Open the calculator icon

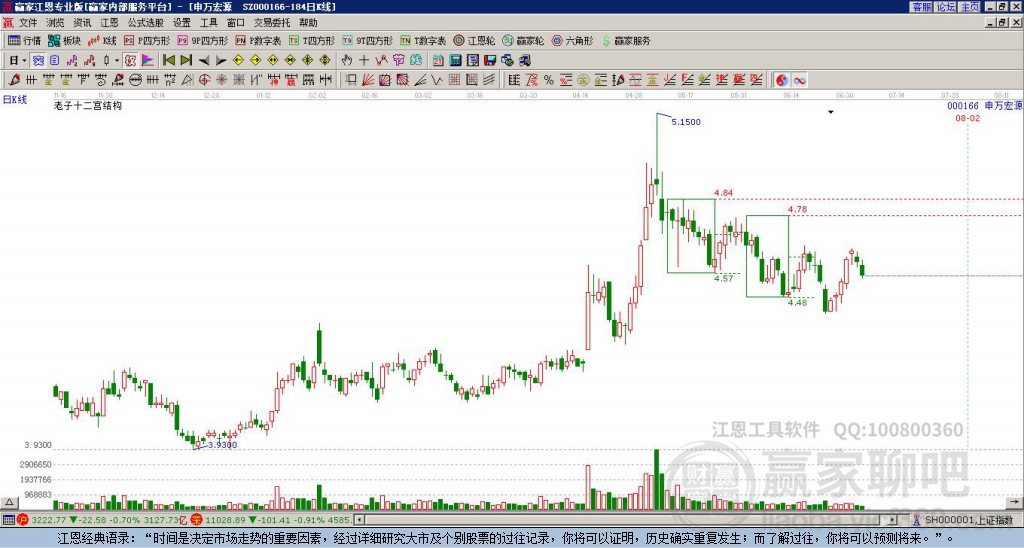tap(455, 60)
